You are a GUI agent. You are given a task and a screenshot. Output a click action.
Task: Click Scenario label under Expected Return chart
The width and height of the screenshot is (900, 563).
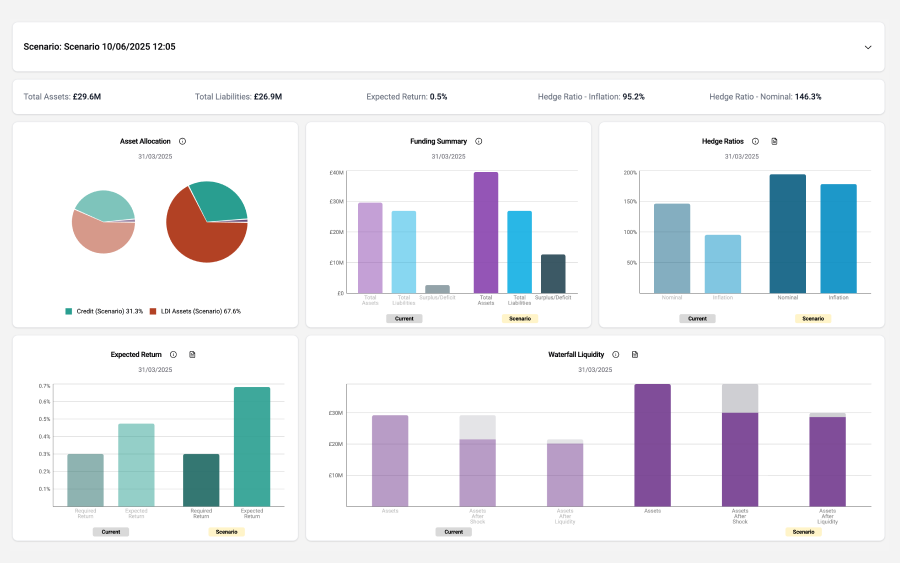coord(227,532)
